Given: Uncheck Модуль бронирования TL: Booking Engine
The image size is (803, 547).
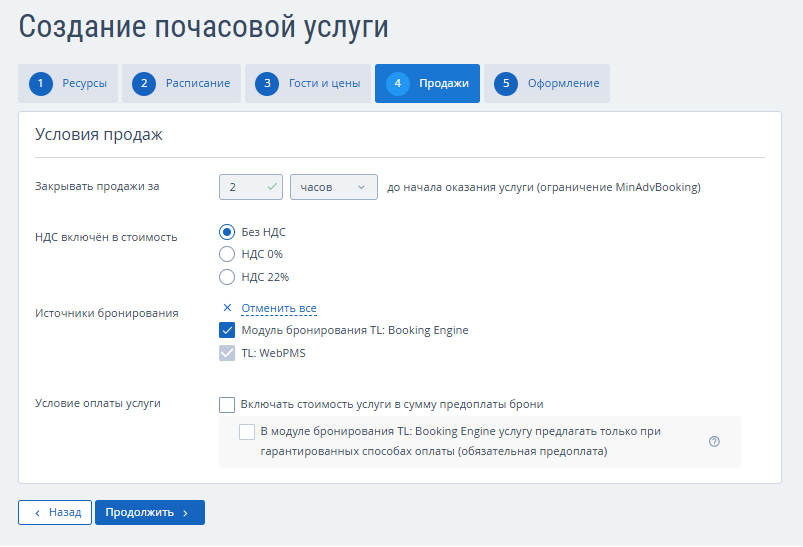Looking at the screenshot, I should click(x=227, y=330).
